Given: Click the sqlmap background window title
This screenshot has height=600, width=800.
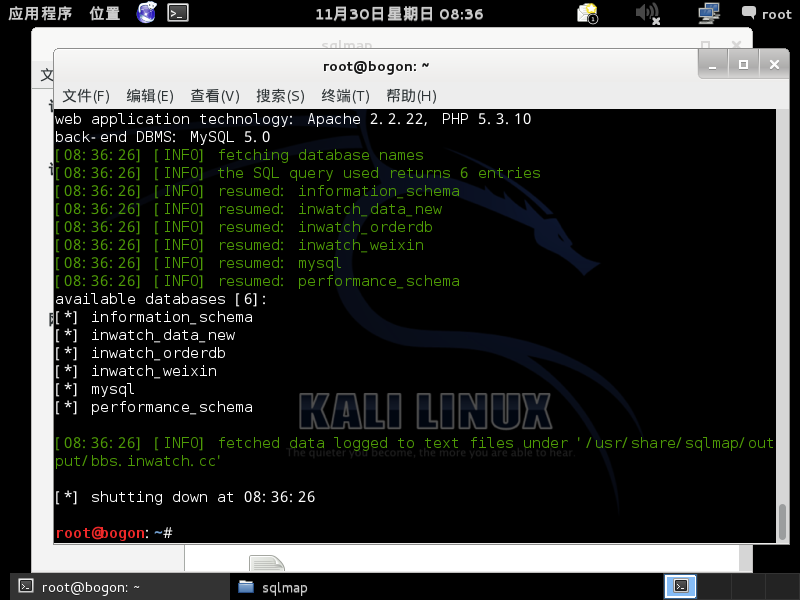Looking at the screenshot, I should click(347, 44).
